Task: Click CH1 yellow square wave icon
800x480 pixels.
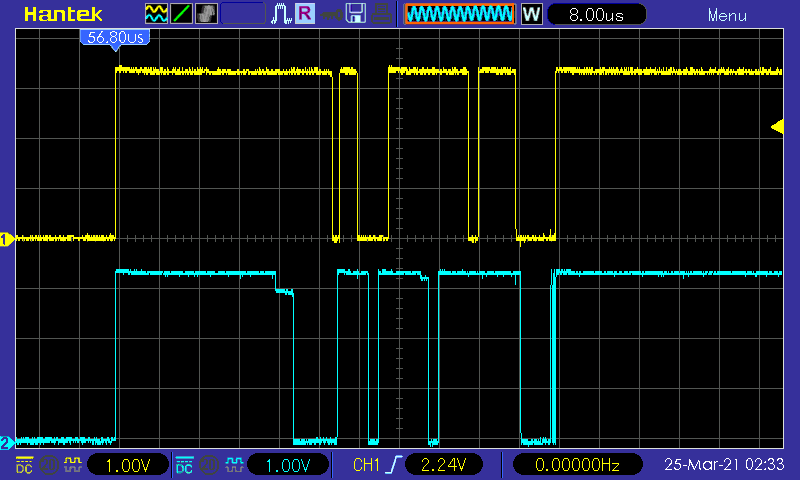Action: click(72, 464)
